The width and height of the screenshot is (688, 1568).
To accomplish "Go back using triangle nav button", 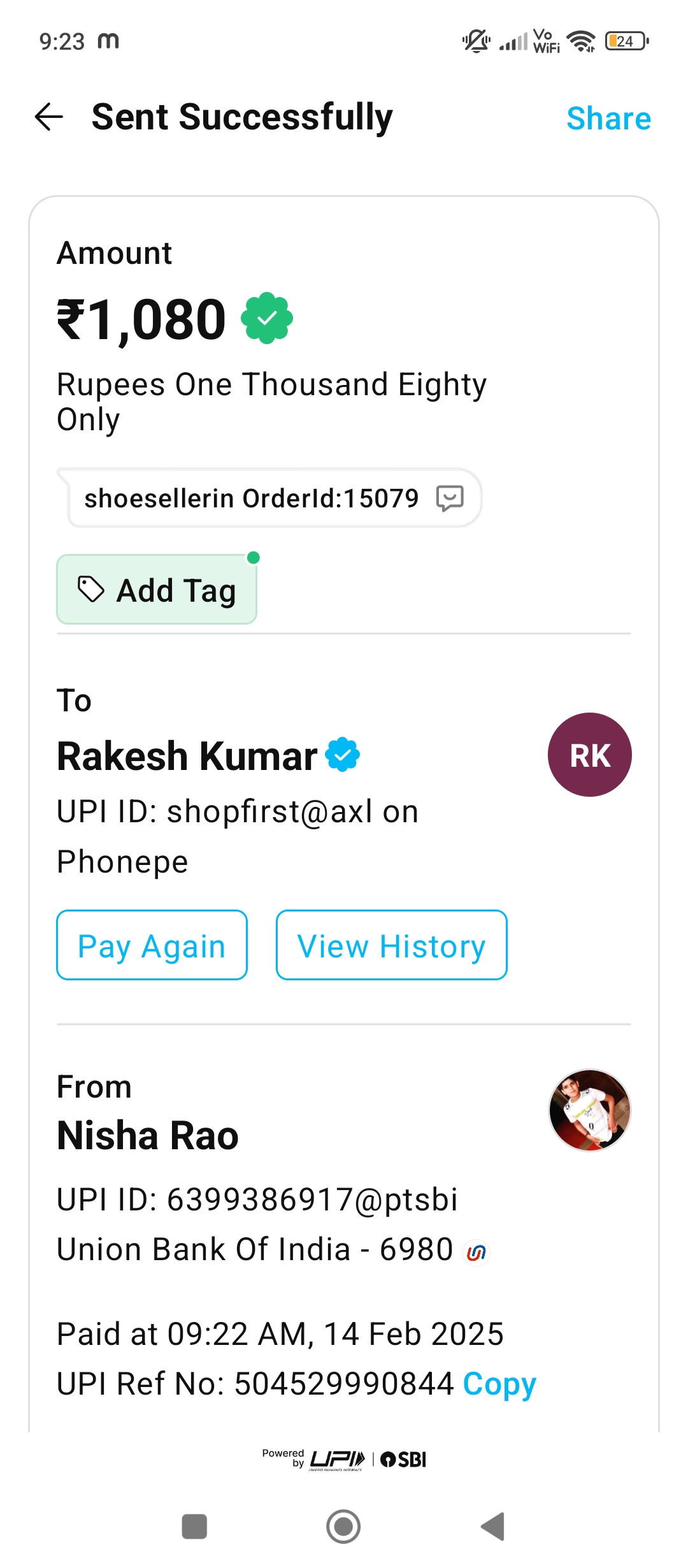I will [x=492, y=1527].
